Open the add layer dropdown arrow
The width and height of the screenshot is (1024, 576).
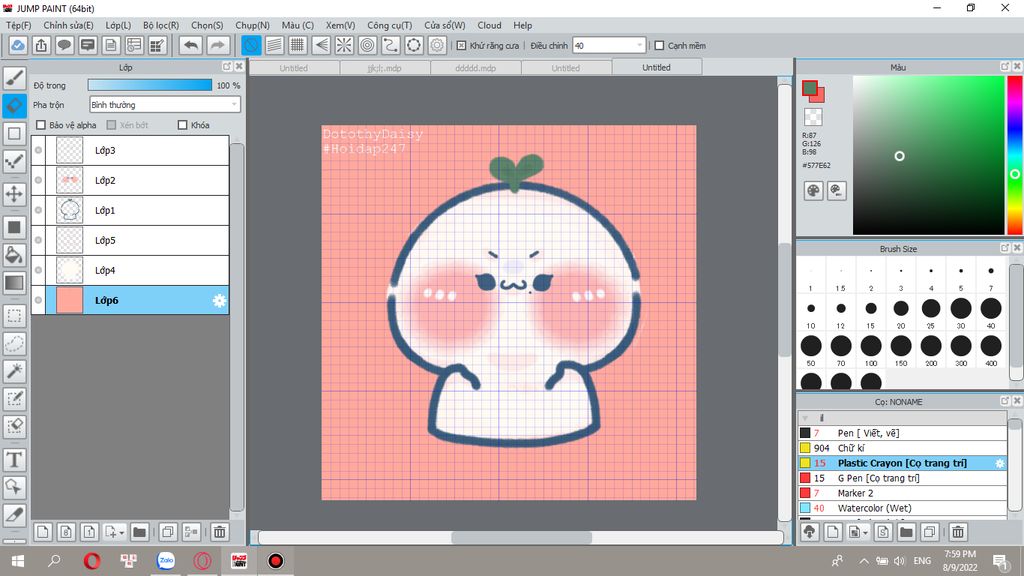tap(122, 533)
